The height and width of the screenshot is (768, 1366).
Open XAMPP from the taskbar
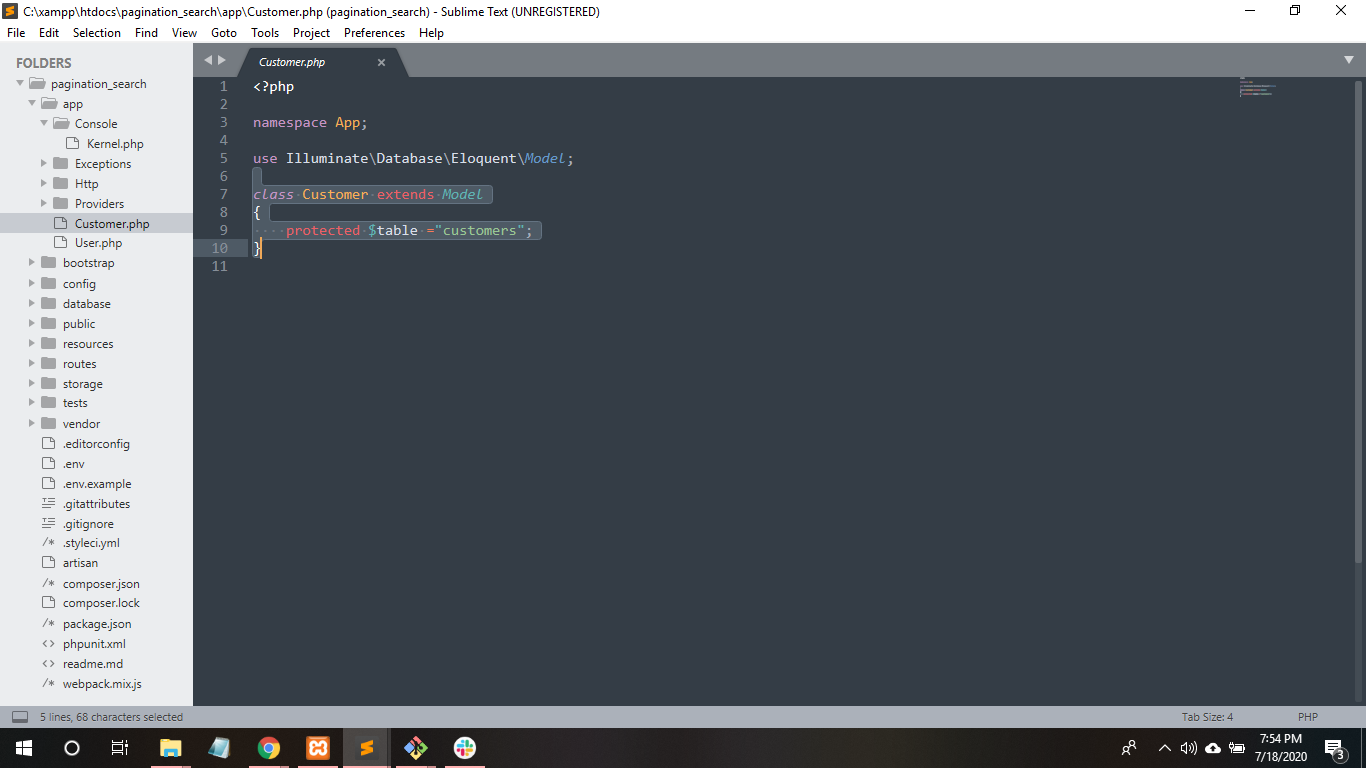tap(318, 748)
